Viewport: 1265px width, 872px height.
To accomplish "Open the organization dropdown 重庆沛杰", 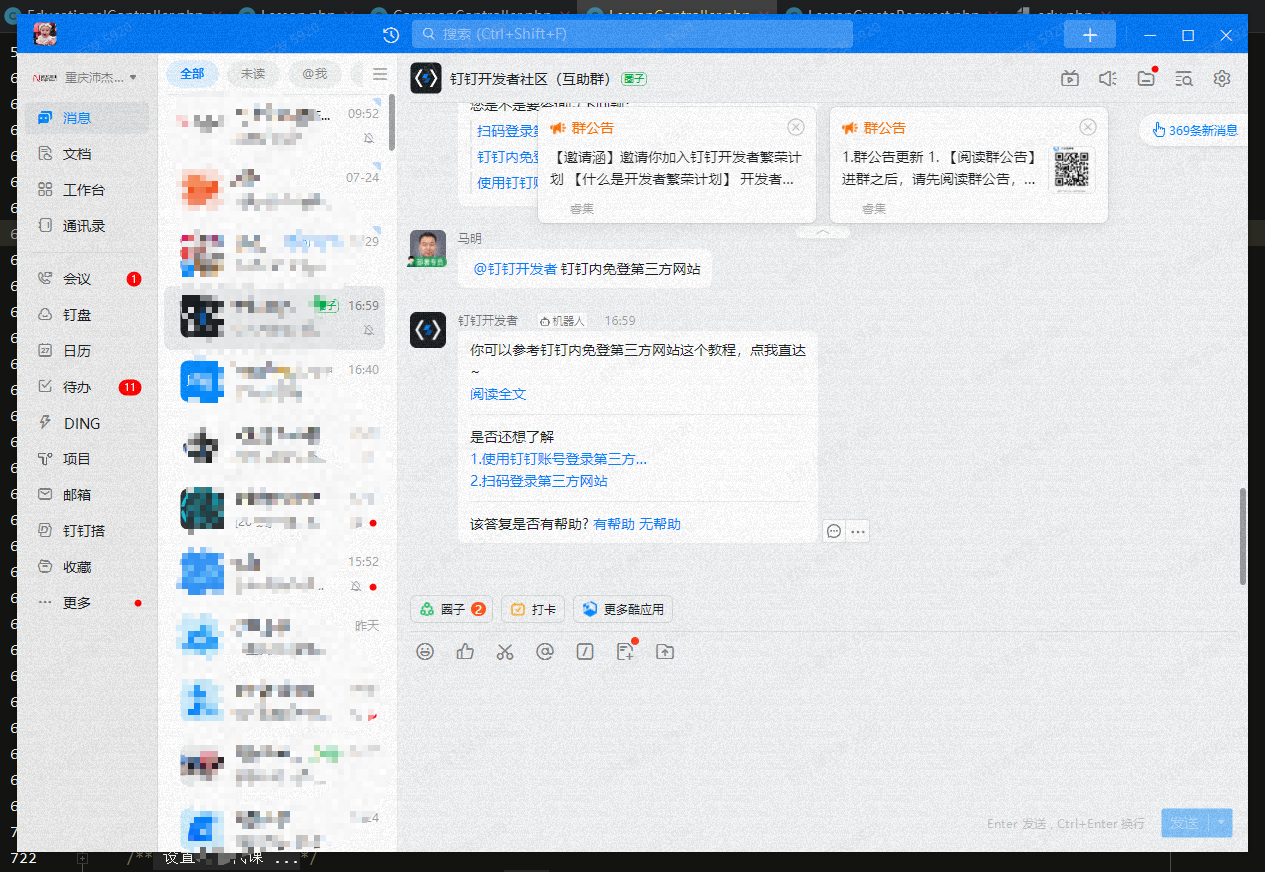I will point(85,77).
